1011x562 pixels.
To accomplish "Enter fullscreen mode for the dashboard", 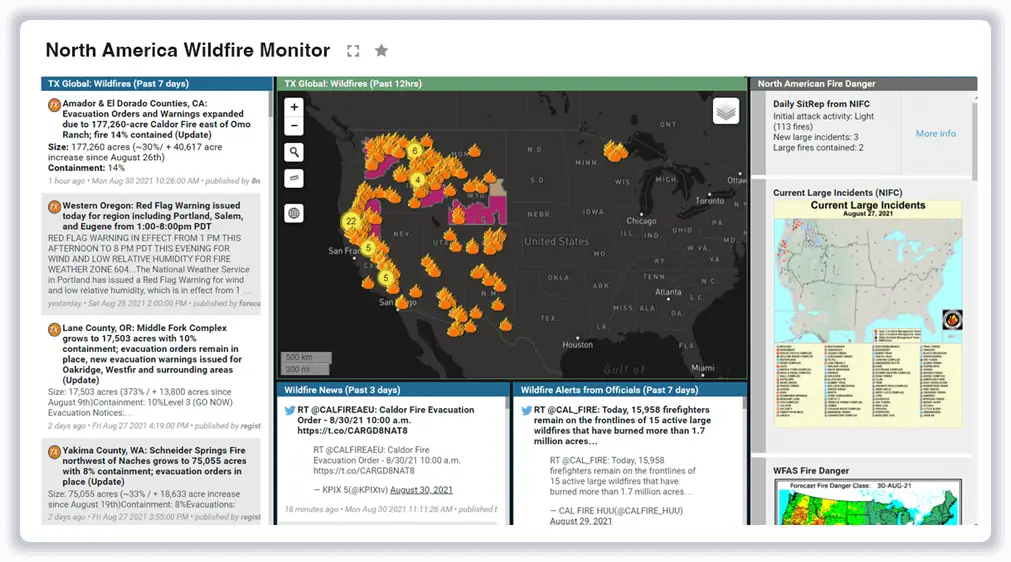I will (x=353, y=51).
